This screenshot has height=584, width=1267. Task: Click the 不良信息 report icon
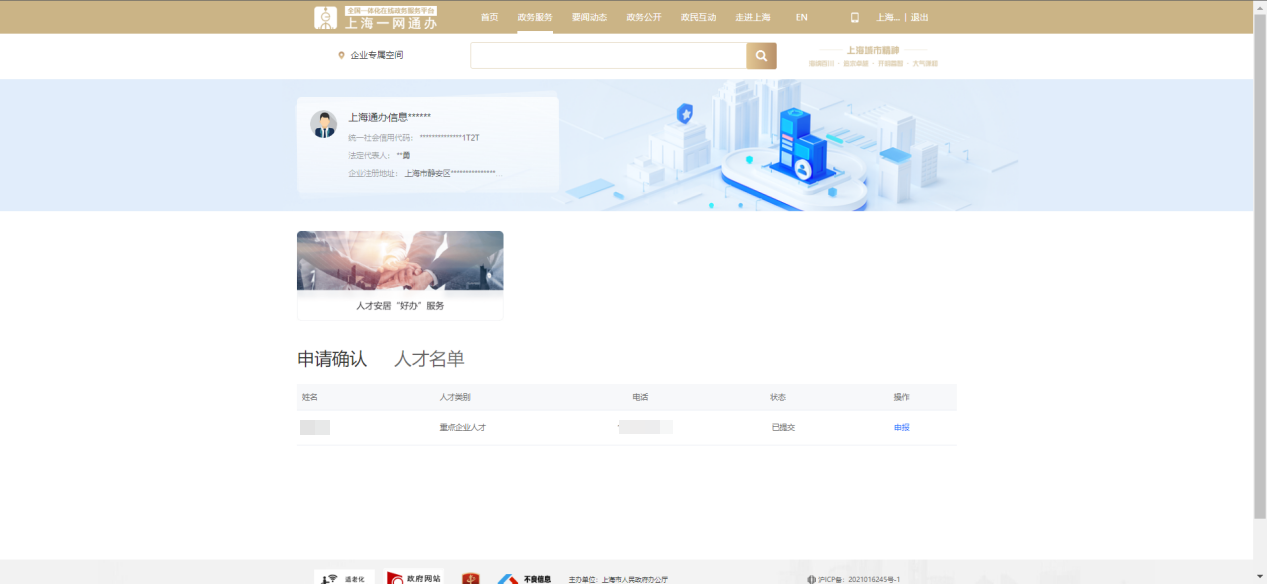(x=524, y=578)
